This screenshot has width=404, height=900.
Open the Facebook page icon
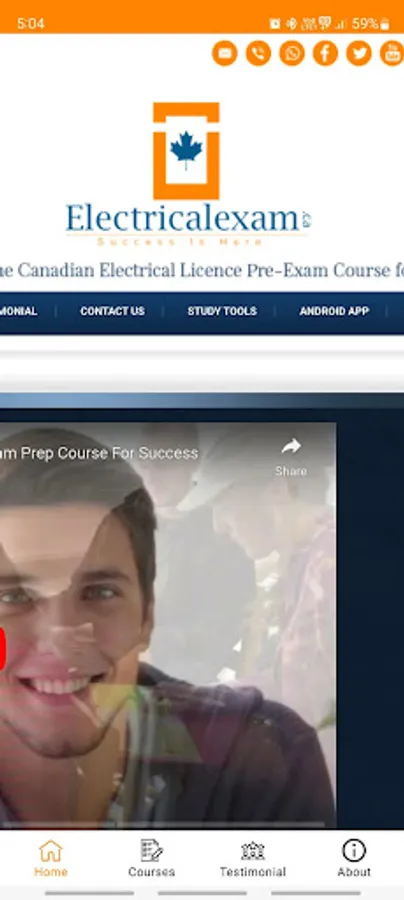point(325,53)
